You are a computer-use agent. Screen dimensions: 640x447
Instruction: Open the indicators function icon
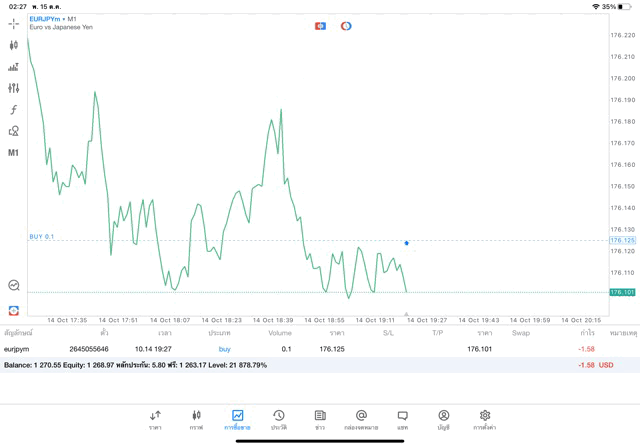pos(14,110)
